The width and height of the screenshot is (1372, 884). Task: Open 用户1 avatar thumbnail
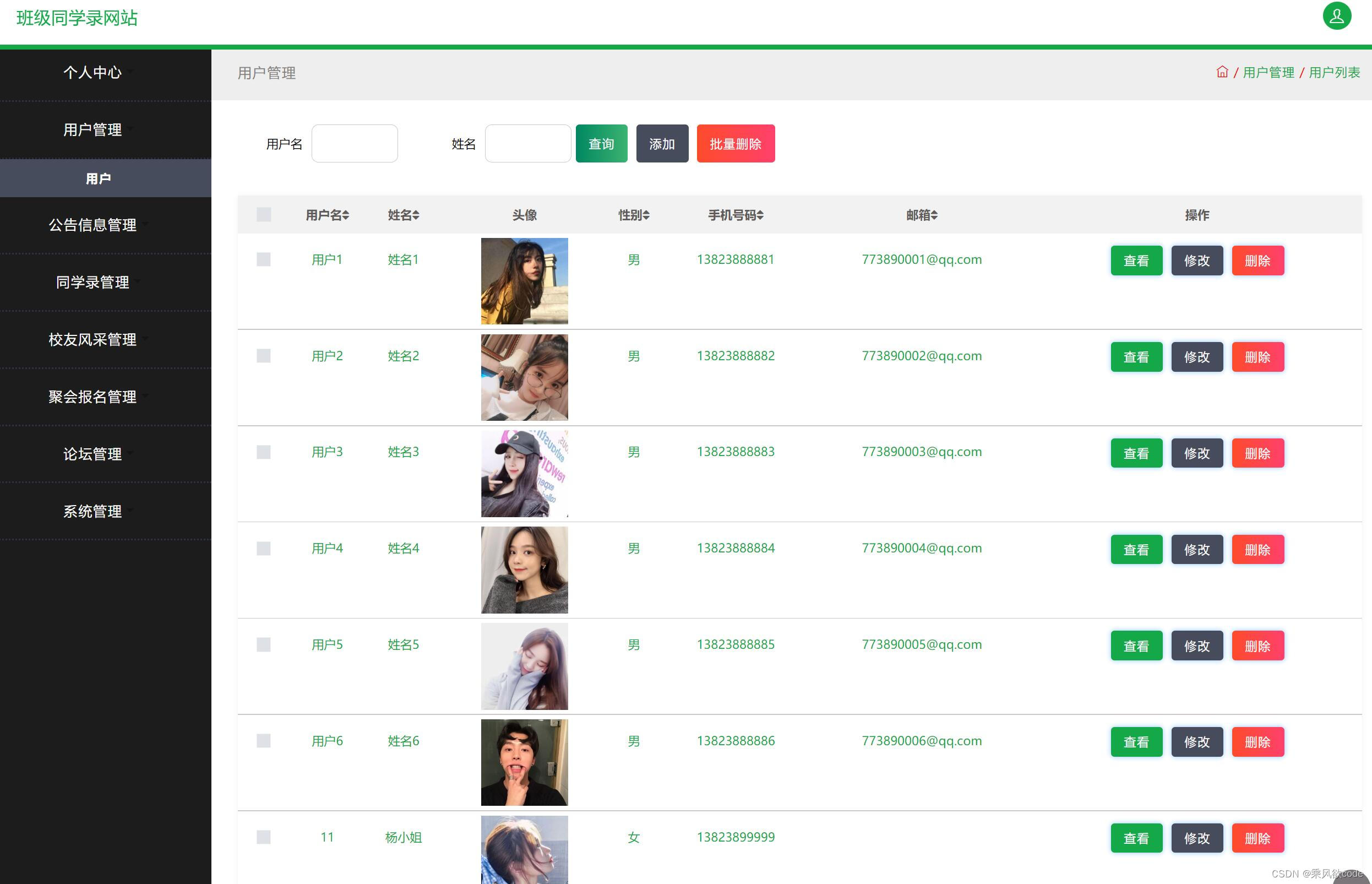524,281
